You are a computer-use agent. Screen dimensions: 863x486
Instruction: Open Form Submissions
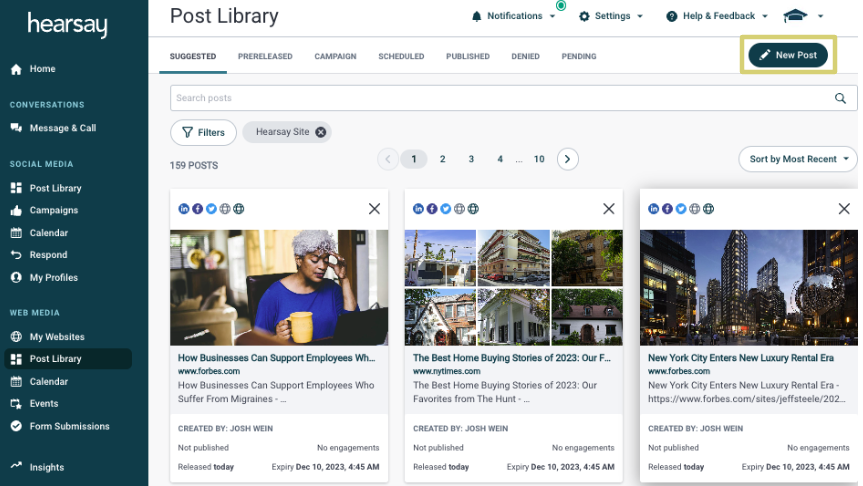coord(60,426)
